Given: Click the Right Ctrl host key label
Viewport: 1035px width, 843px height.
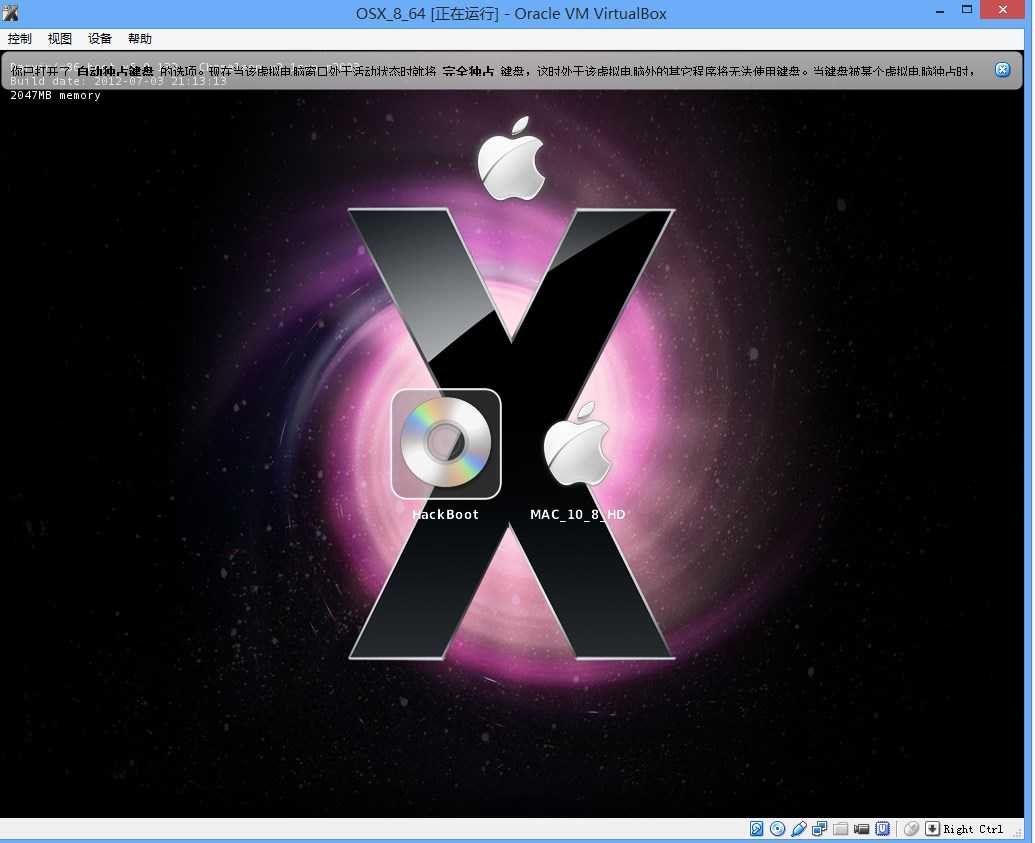Looking at the screenshot, I should coord(973,830).
